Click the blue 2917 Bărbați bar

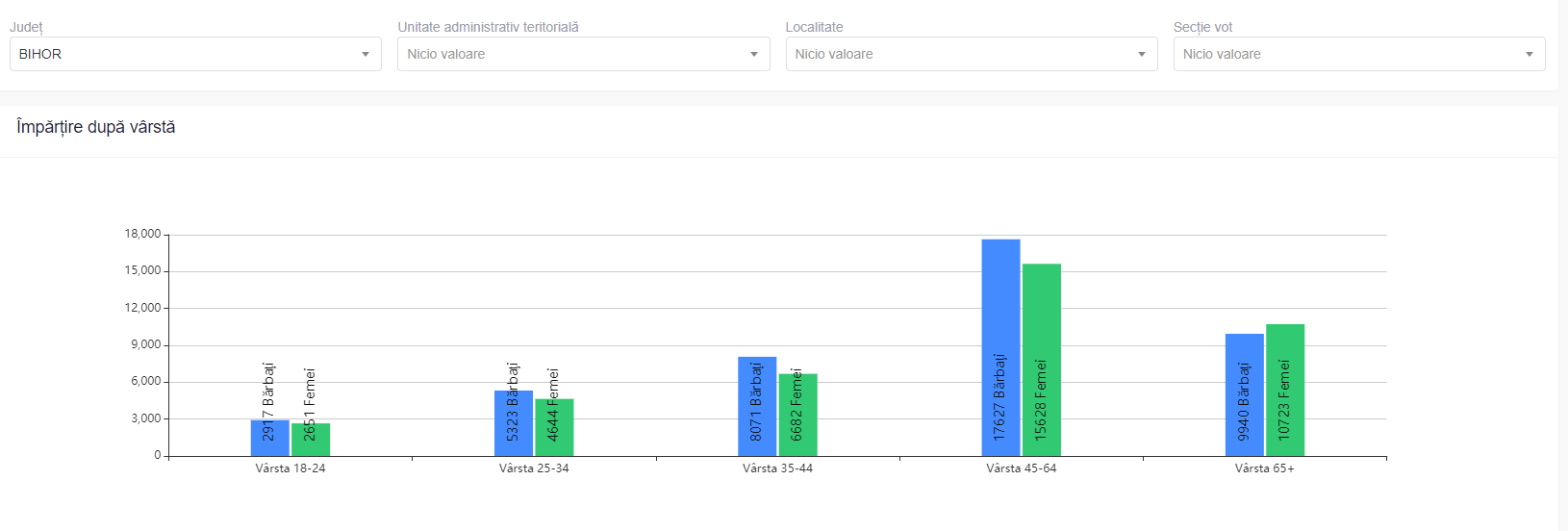coord(269,438)
